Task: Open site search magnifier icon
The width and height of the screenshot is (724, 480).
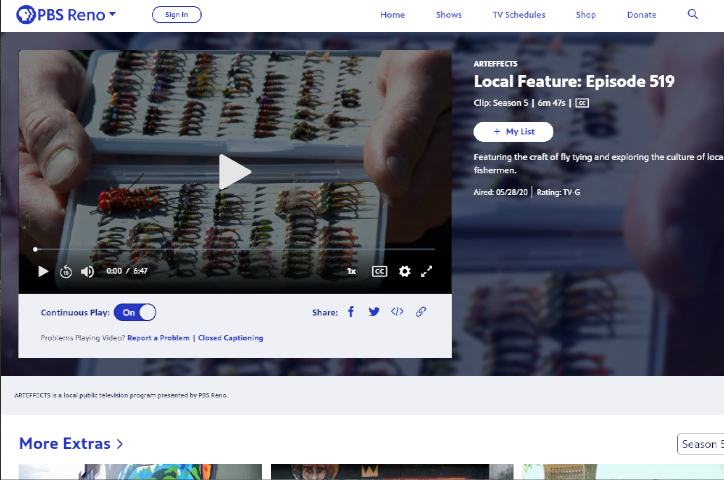Action: pyautogui.click(x=693, y=14)
